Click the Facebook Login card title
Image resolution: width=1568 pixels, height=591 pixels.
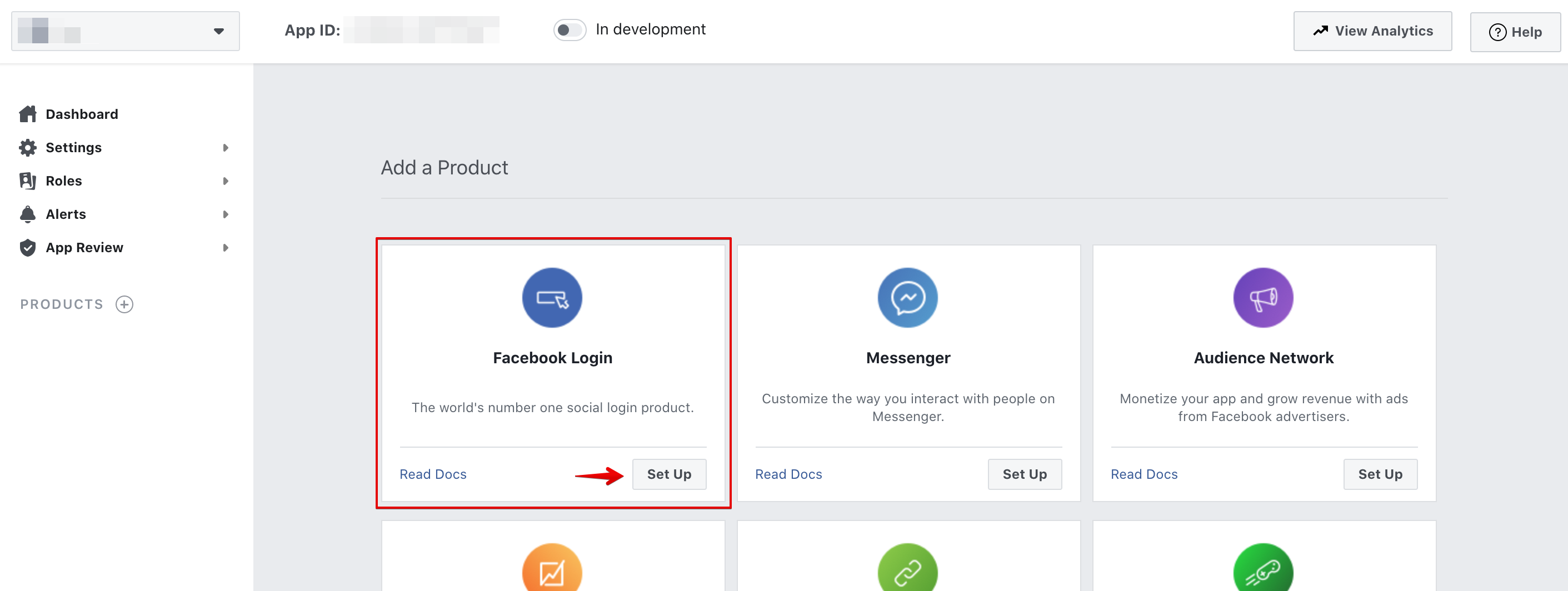click(x=552, y=358)
